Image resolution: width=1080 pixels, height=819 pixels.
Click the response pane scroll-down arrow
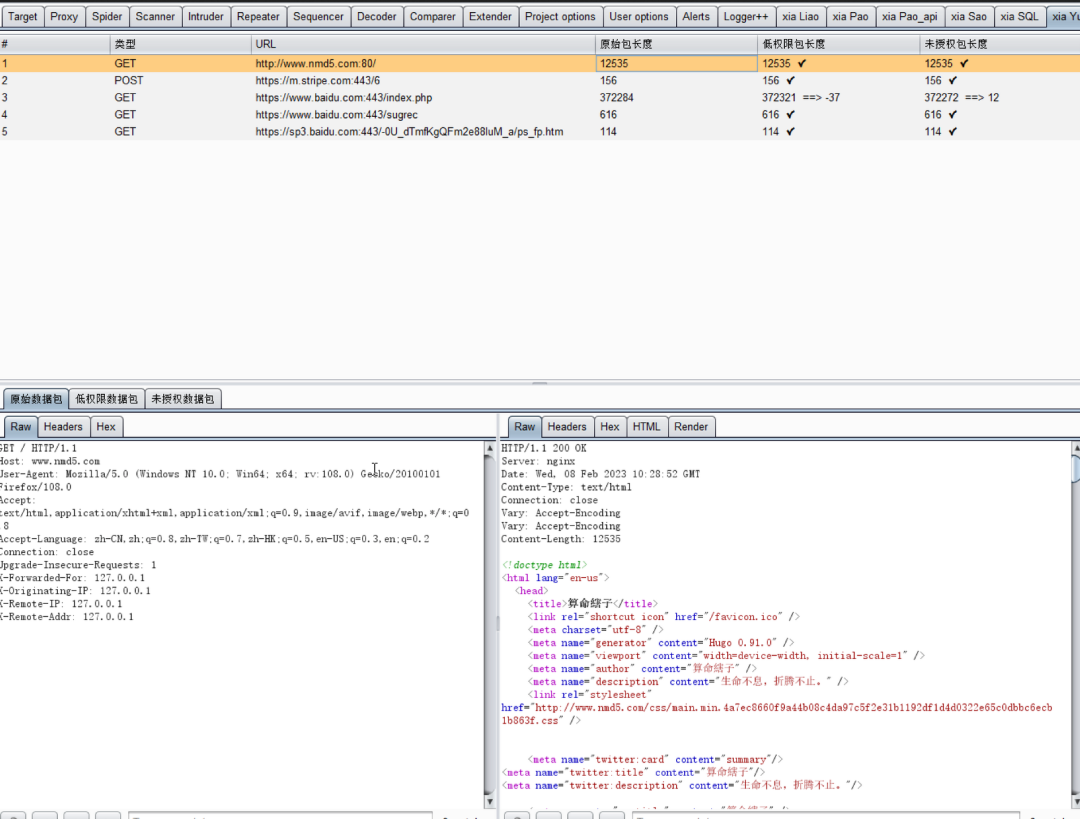[1076, 801]
